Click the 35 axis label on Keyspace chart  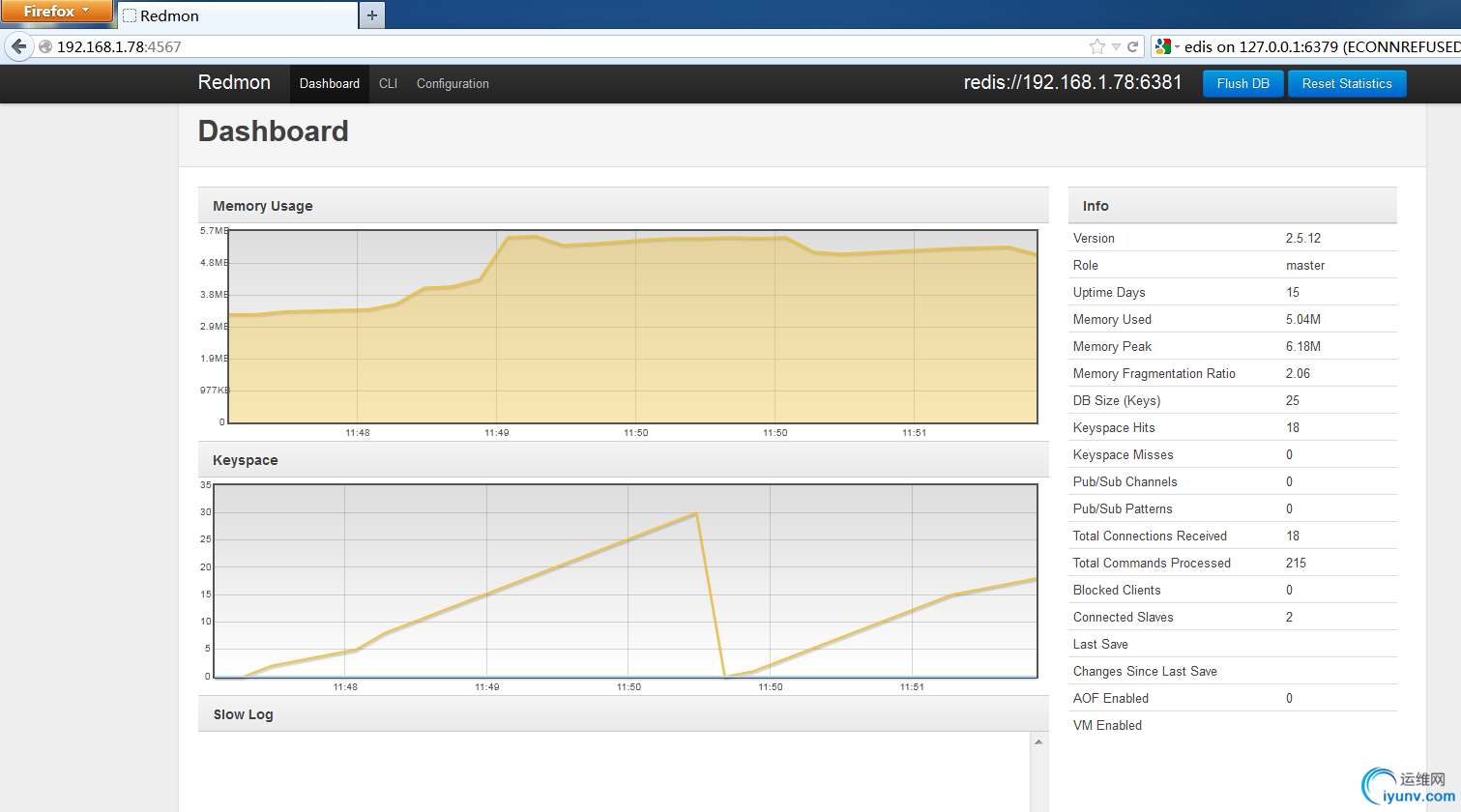(x=206, y=484)
